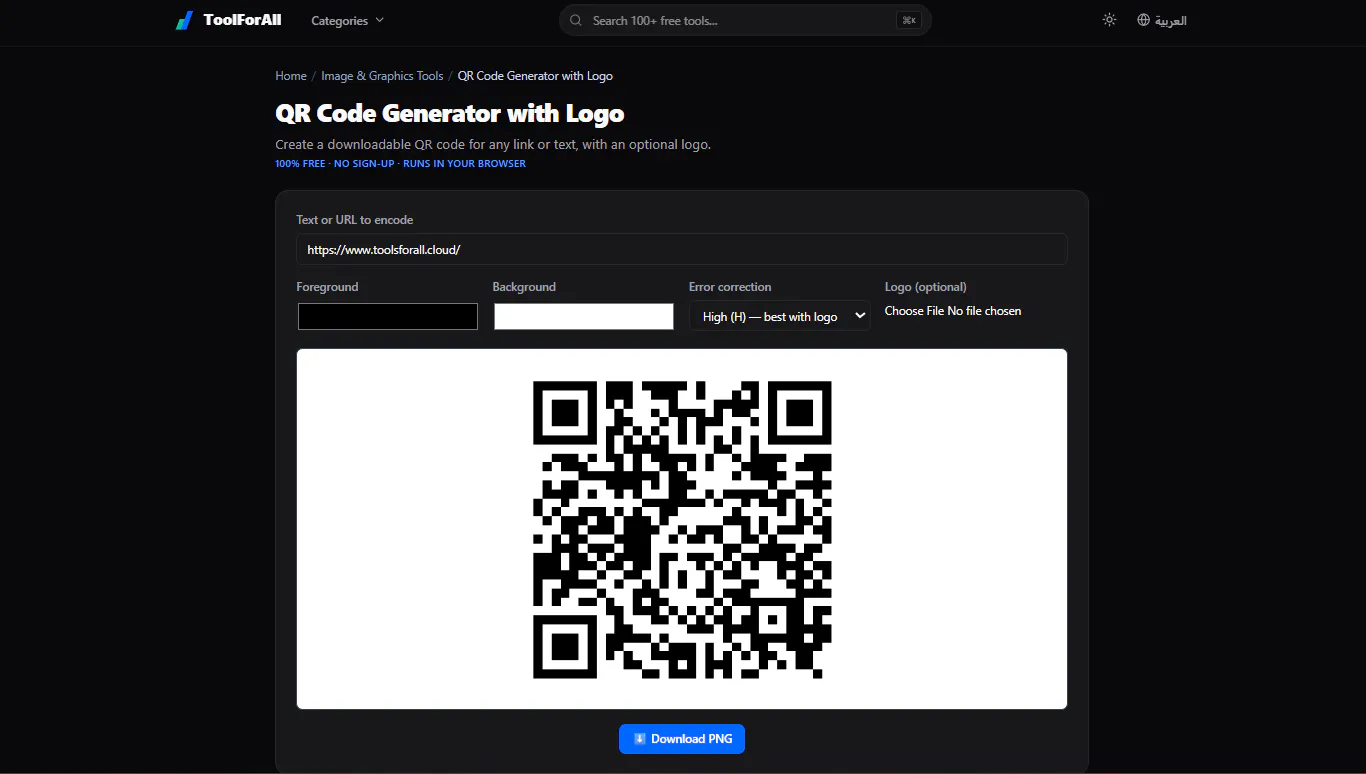Screen dimensions: 1366x774
Task: Click the Text or URL input field
Action: pyautogui.click(x=682, y=250)
